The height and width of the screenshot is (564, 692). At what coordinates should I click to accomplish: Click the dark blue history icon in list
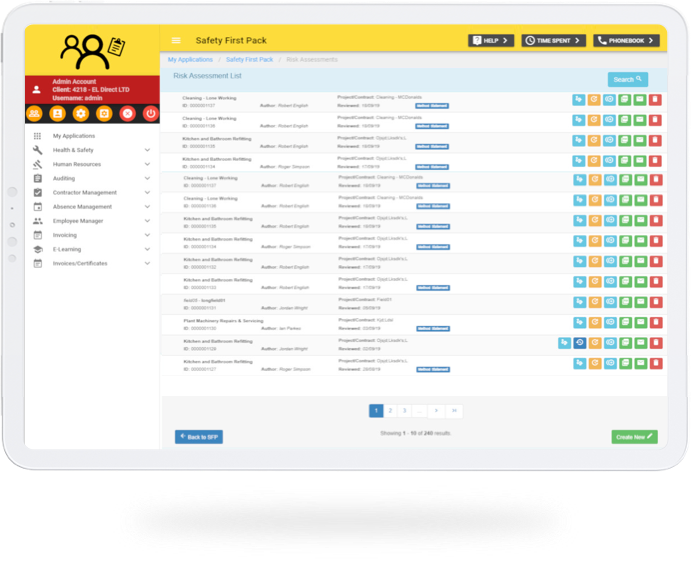click(580, 343)
